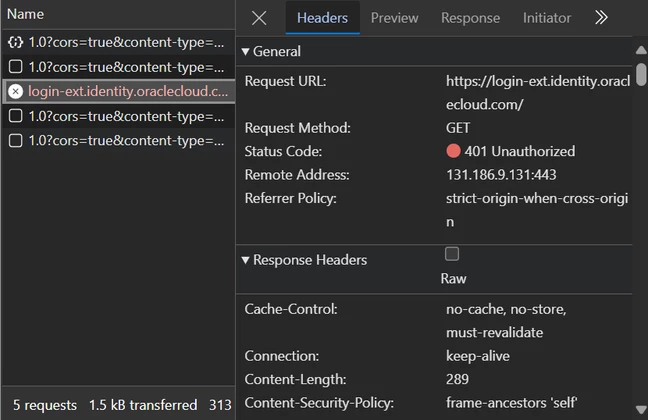
Task: Close the request details pane
Action: [259, 18]
